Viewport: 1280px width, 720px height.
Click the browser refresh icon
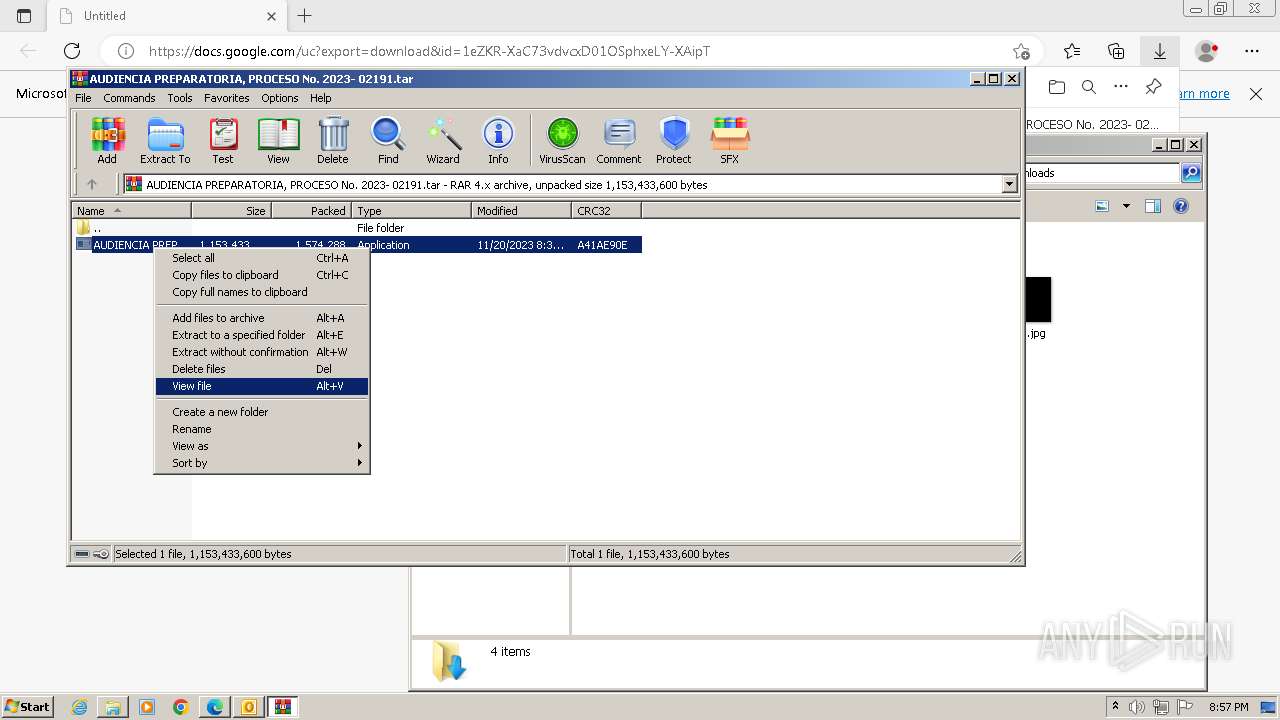pos(72,51)
